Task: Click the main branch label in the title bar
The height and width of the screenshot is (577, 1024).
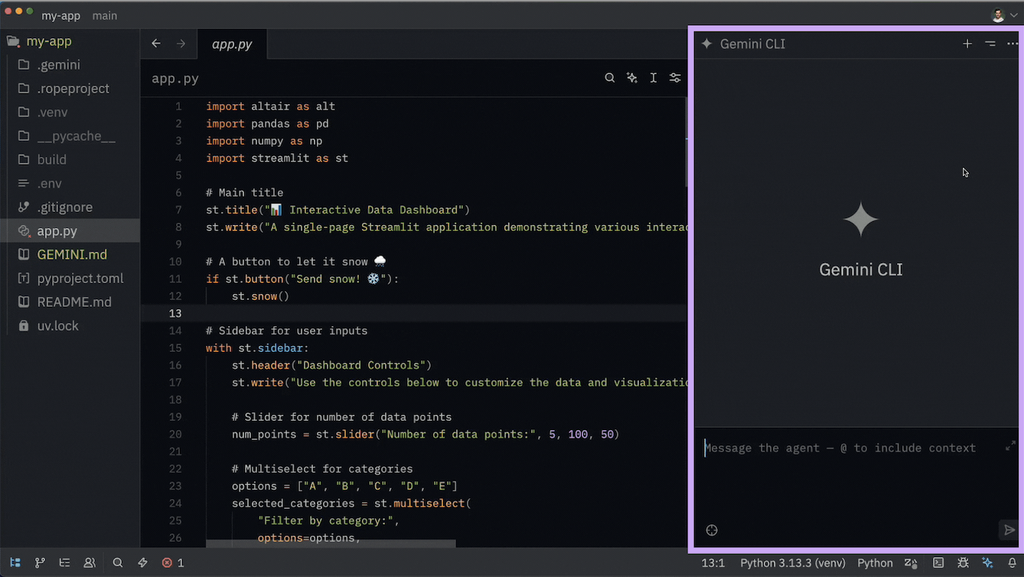Action: coord(104,15)
